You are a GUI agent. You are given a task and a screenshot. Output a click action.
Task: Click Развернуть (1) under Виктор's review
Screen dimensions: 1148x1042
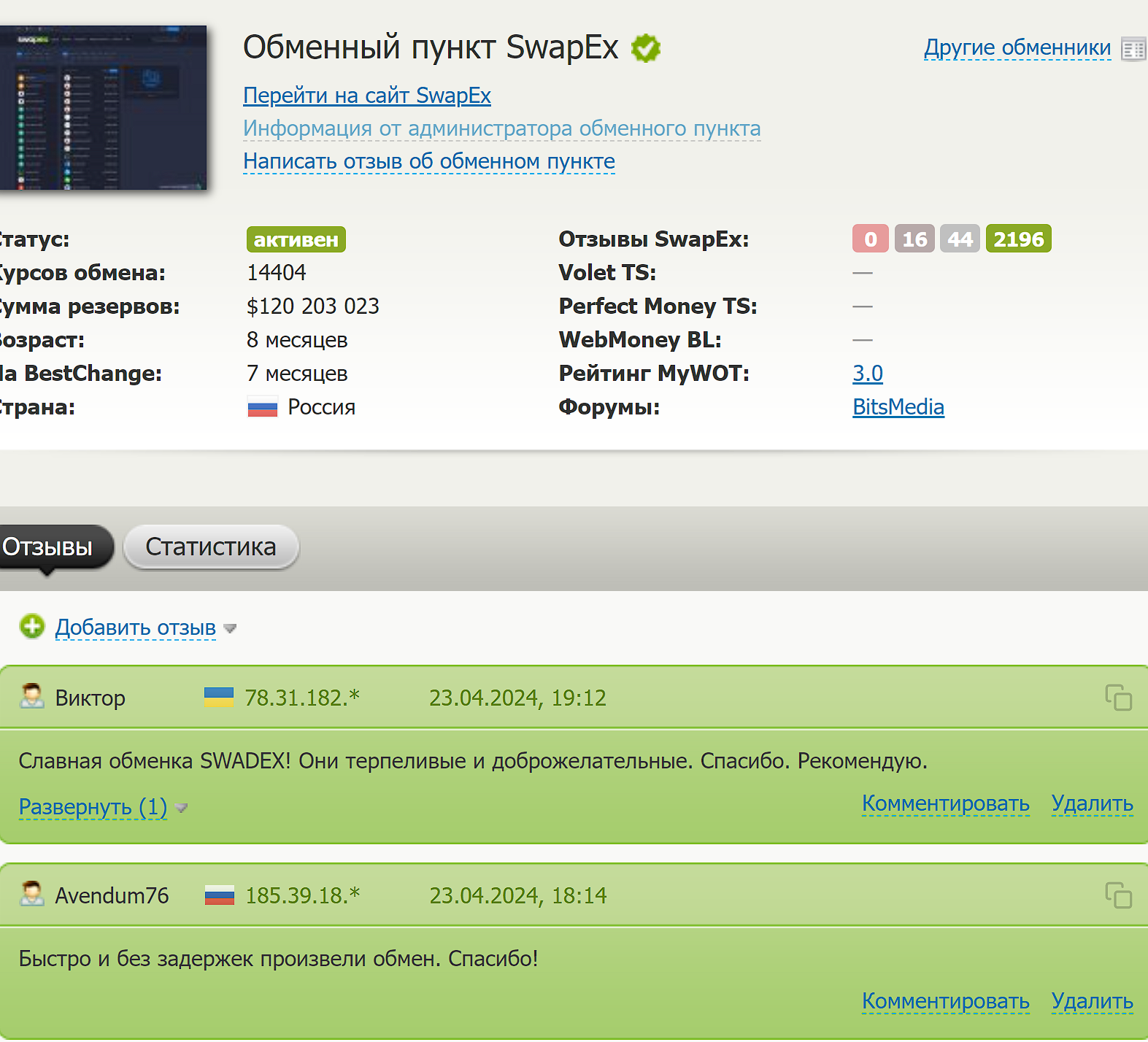tap(93, 807)
